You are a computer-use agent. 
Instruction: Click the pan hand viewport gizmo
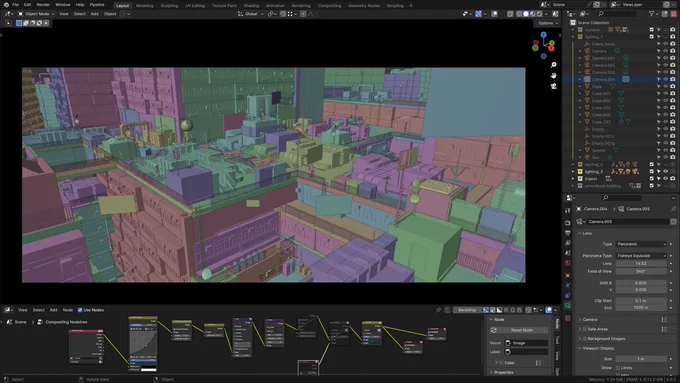coord(553,75)
